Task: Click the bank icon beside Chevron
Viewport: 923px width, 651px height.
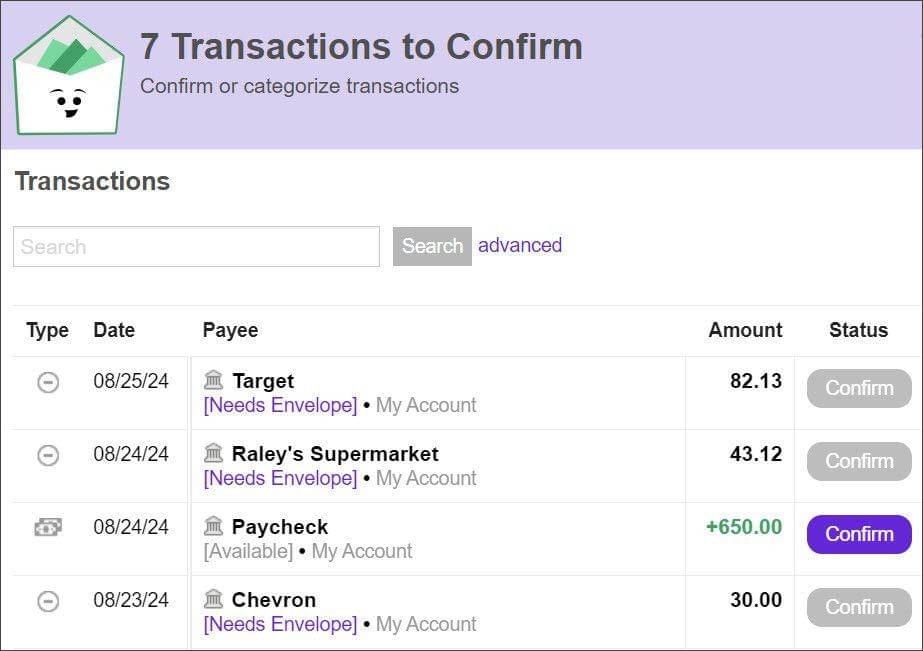Action: (x=213, y=599)
